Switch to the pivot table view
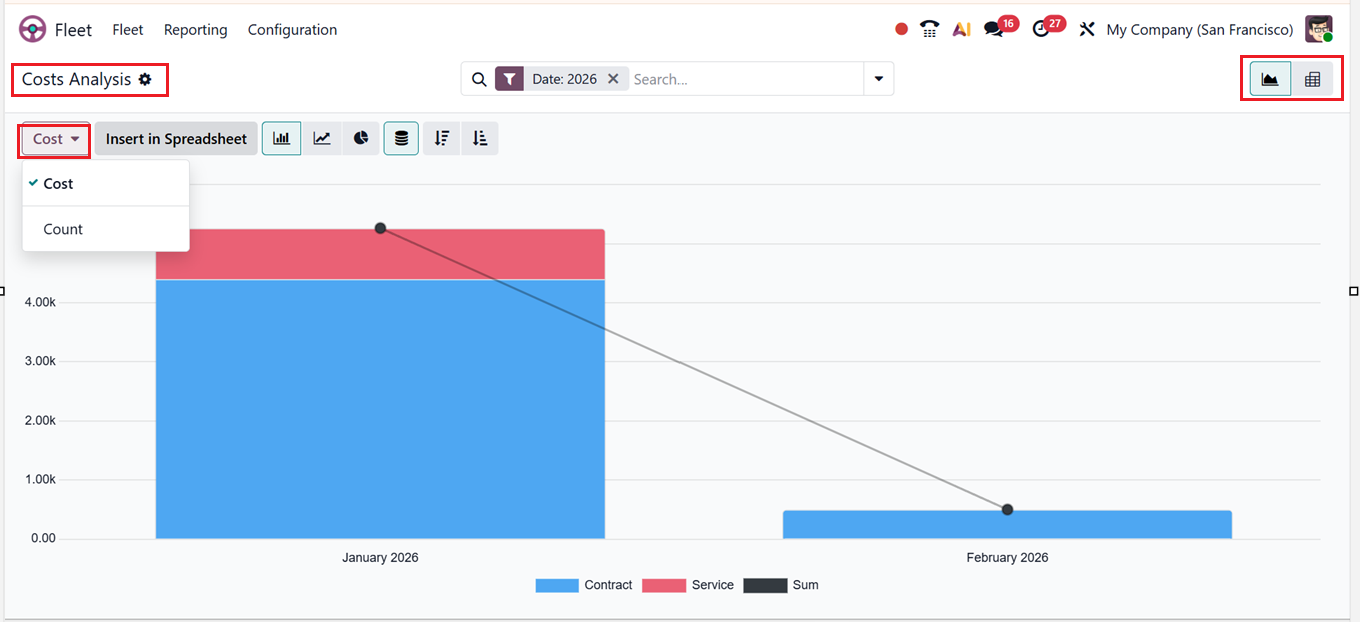Viewport: 1360px width, 622px height. point(1312,80)
